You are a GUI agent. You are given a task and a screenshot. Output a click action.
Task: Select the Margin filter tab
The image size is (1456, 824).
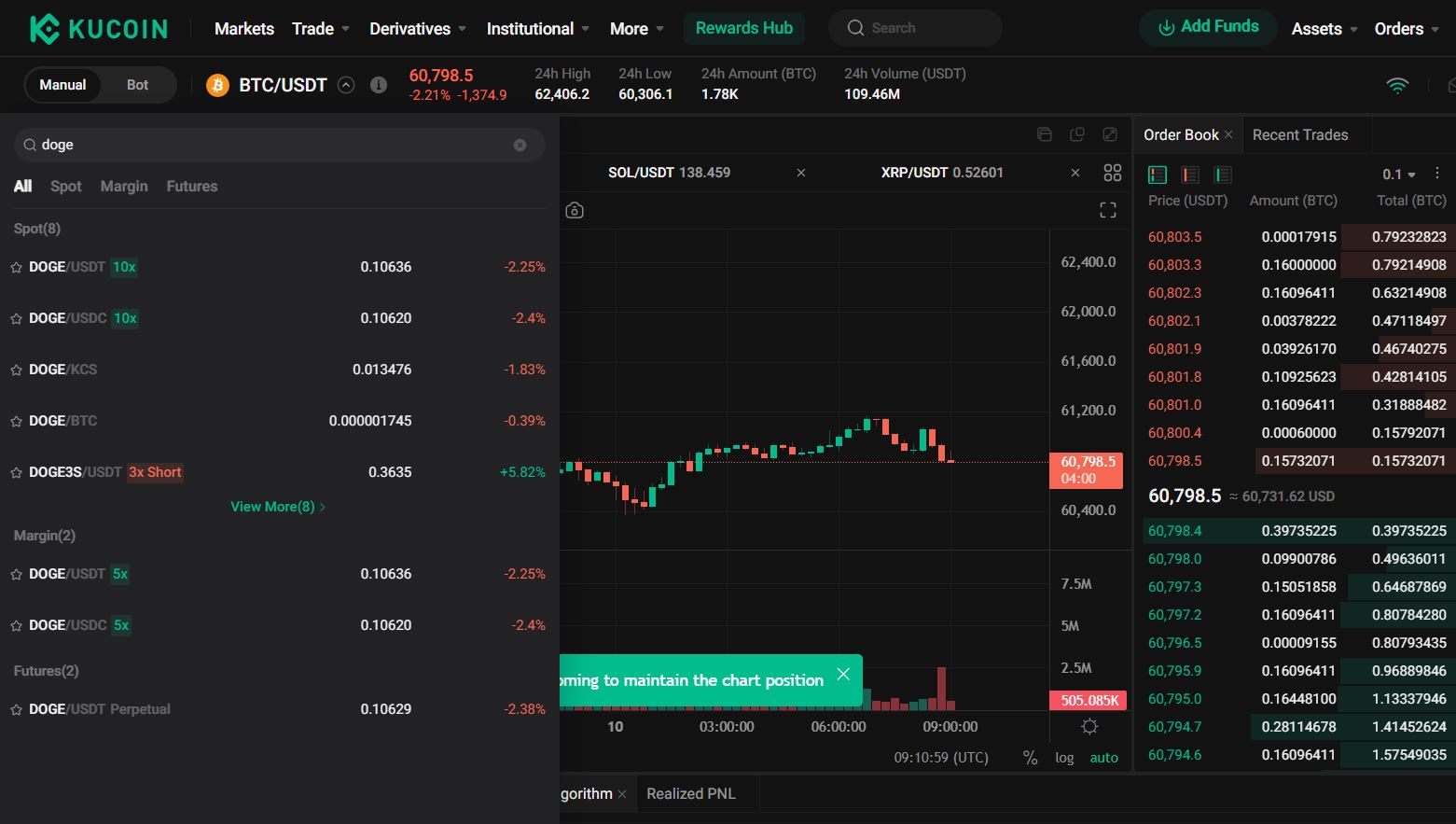(x=124, y=187)
